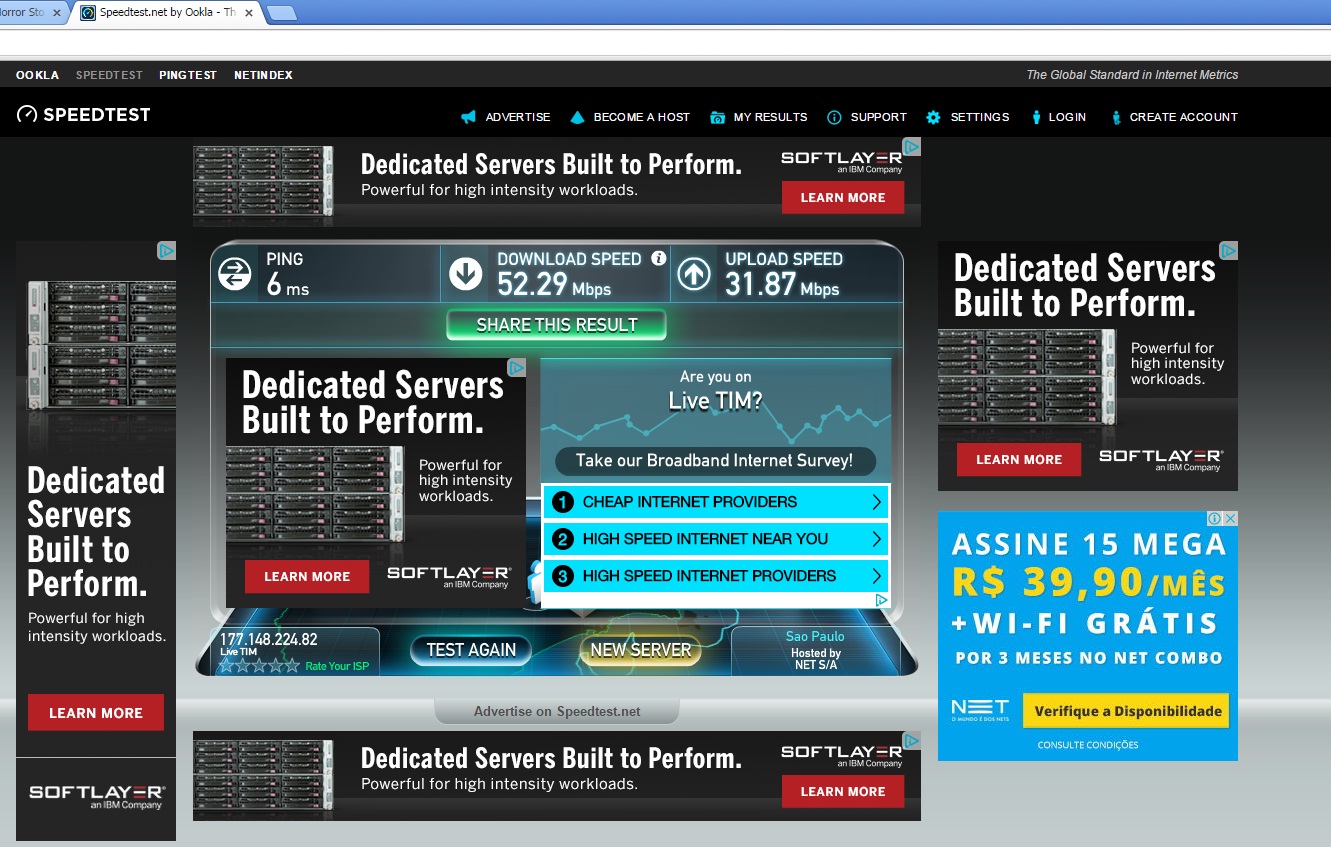Image resolution: width=1331 pixels, height=862 pixels.
Task: Click Share This Result button
Action: 556,325
